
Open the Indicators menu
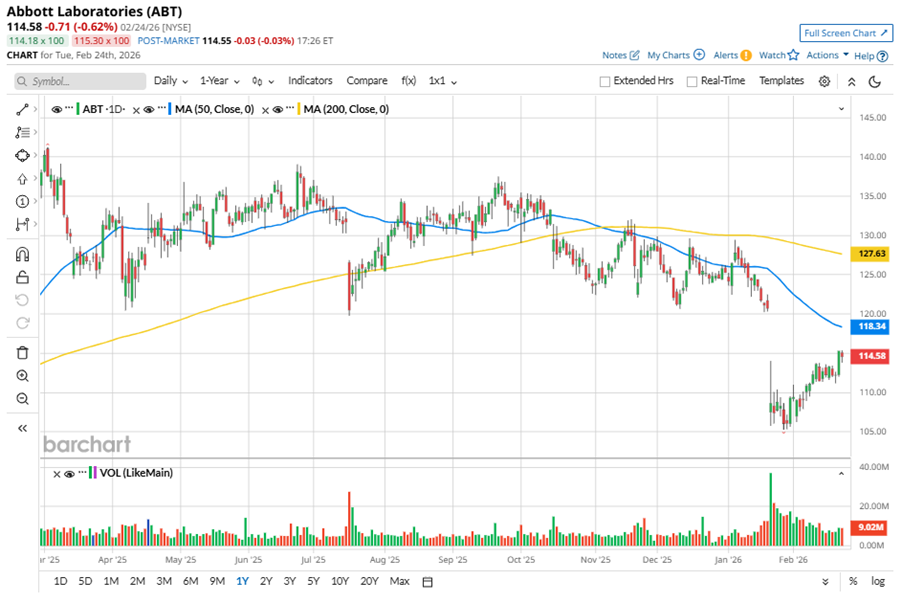coord(310,81)
